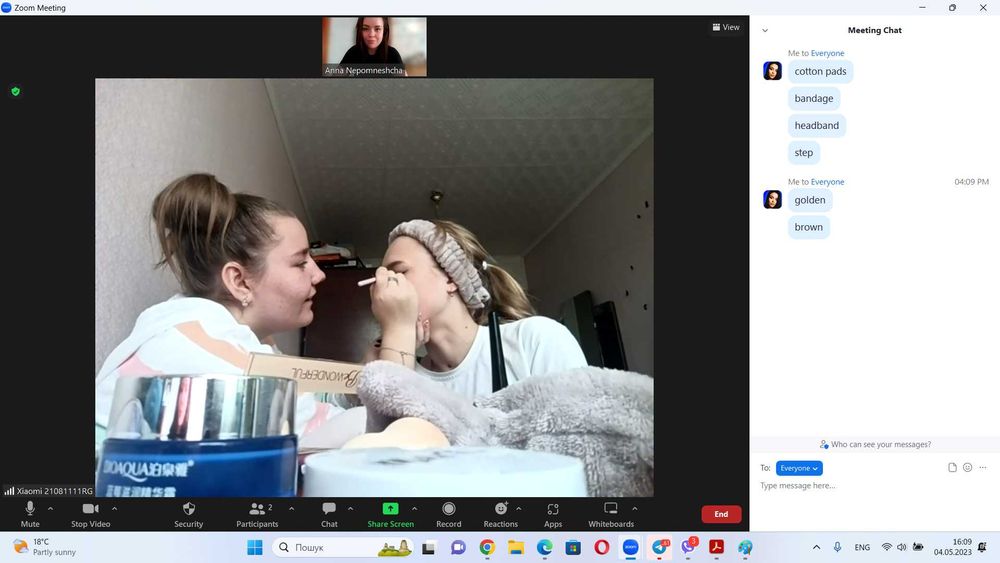Open Zoom Apps
The height and width of the screenshot is (563, 1000).
pyautogui.click(x=553, y=514)
